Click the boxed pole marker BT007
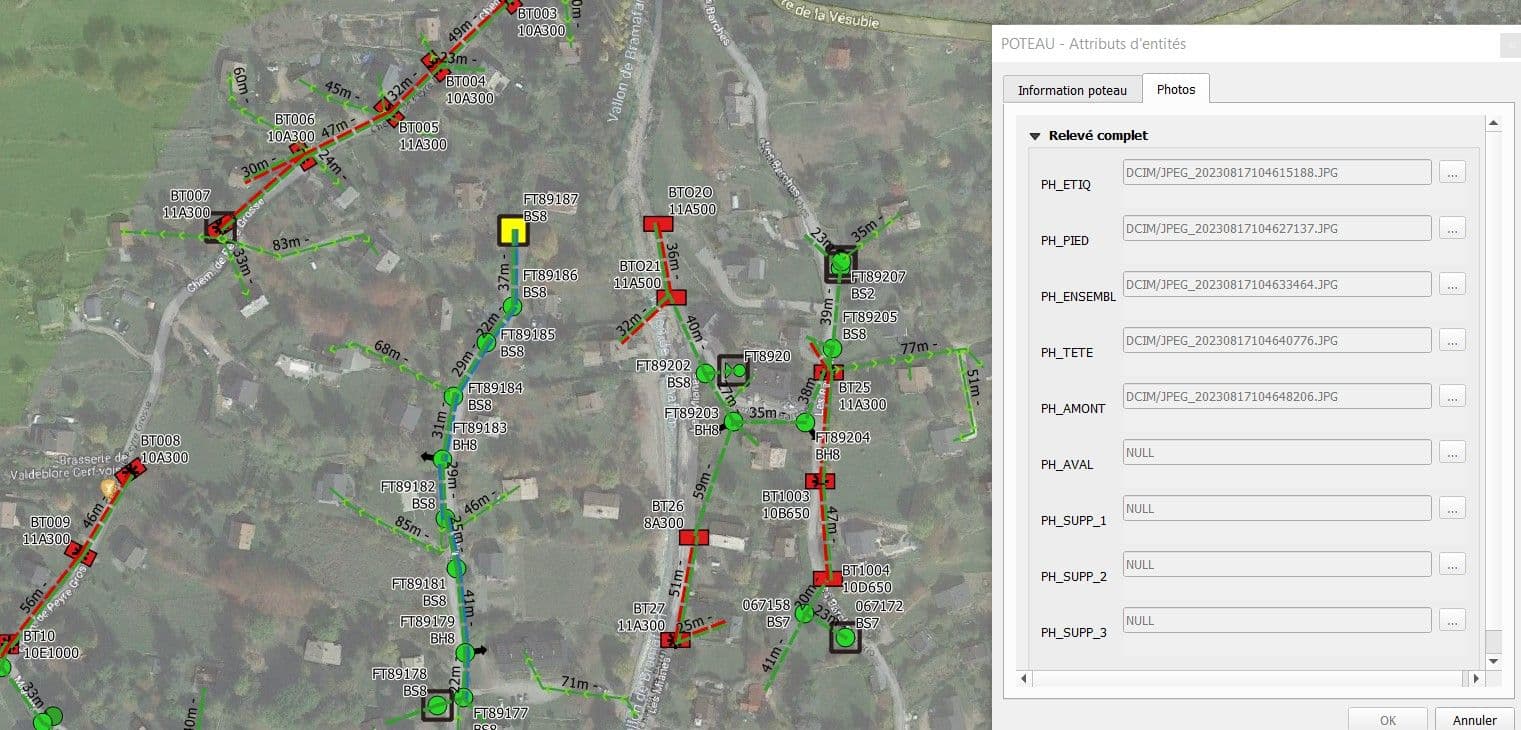The height and width of the screenshot is (730, 1521). click(219, 228)
